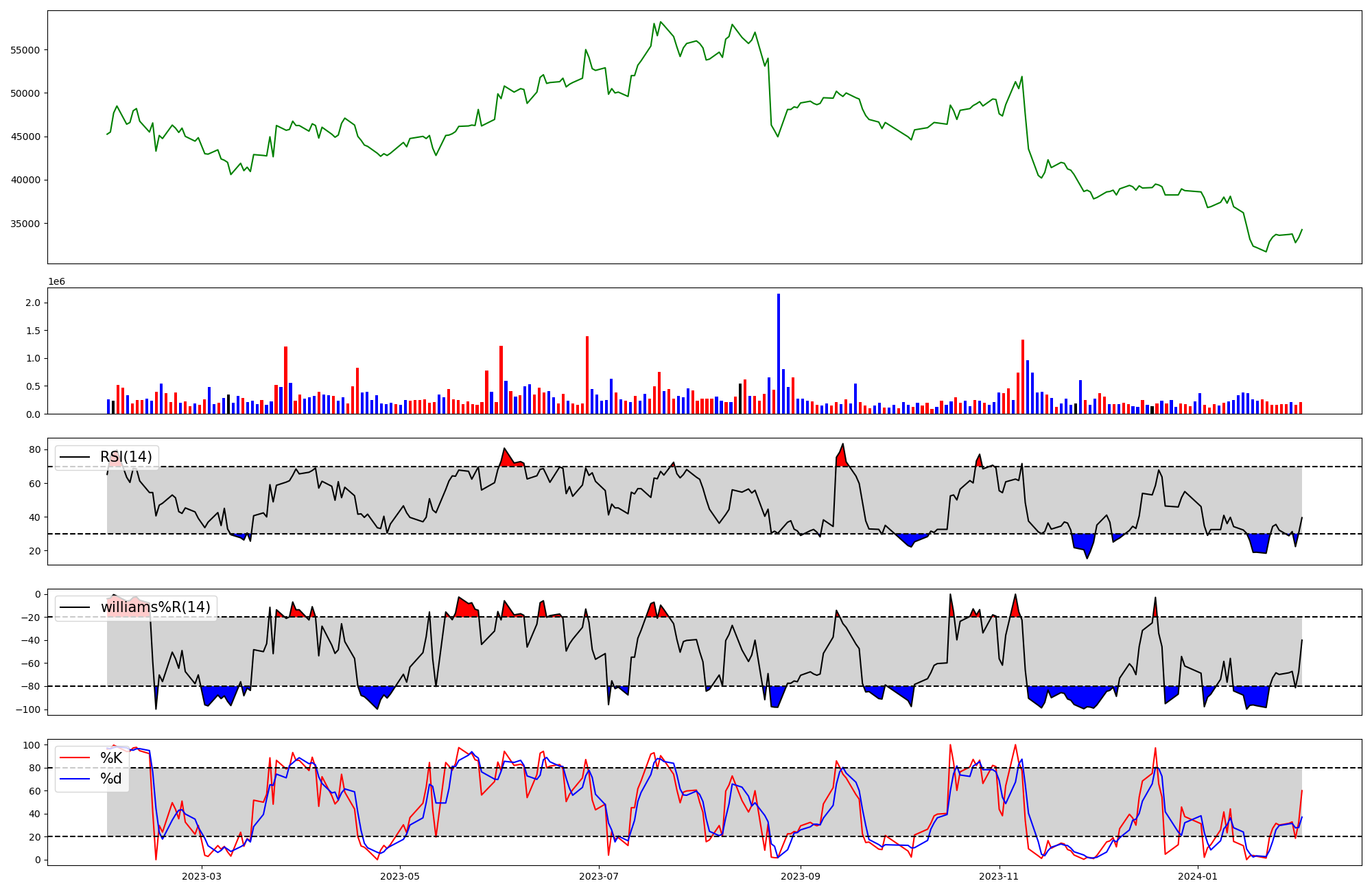The width and height of the screenshot is (1372, 892).
Task: Click the 55000 price axis label
Action: pyautogui.click(x=25, y=50)
